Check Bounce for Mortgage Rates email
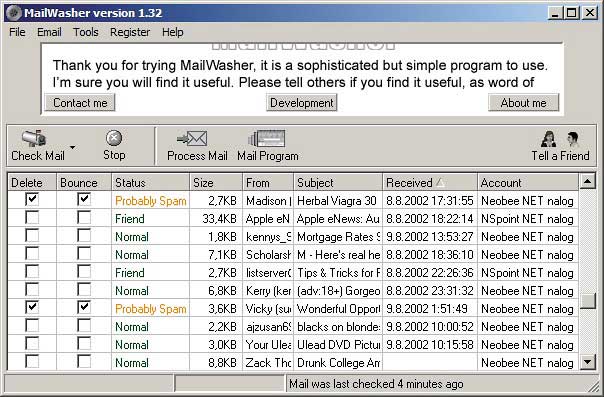Viewport: 604px width, 397px height. (x=84, y=236)
